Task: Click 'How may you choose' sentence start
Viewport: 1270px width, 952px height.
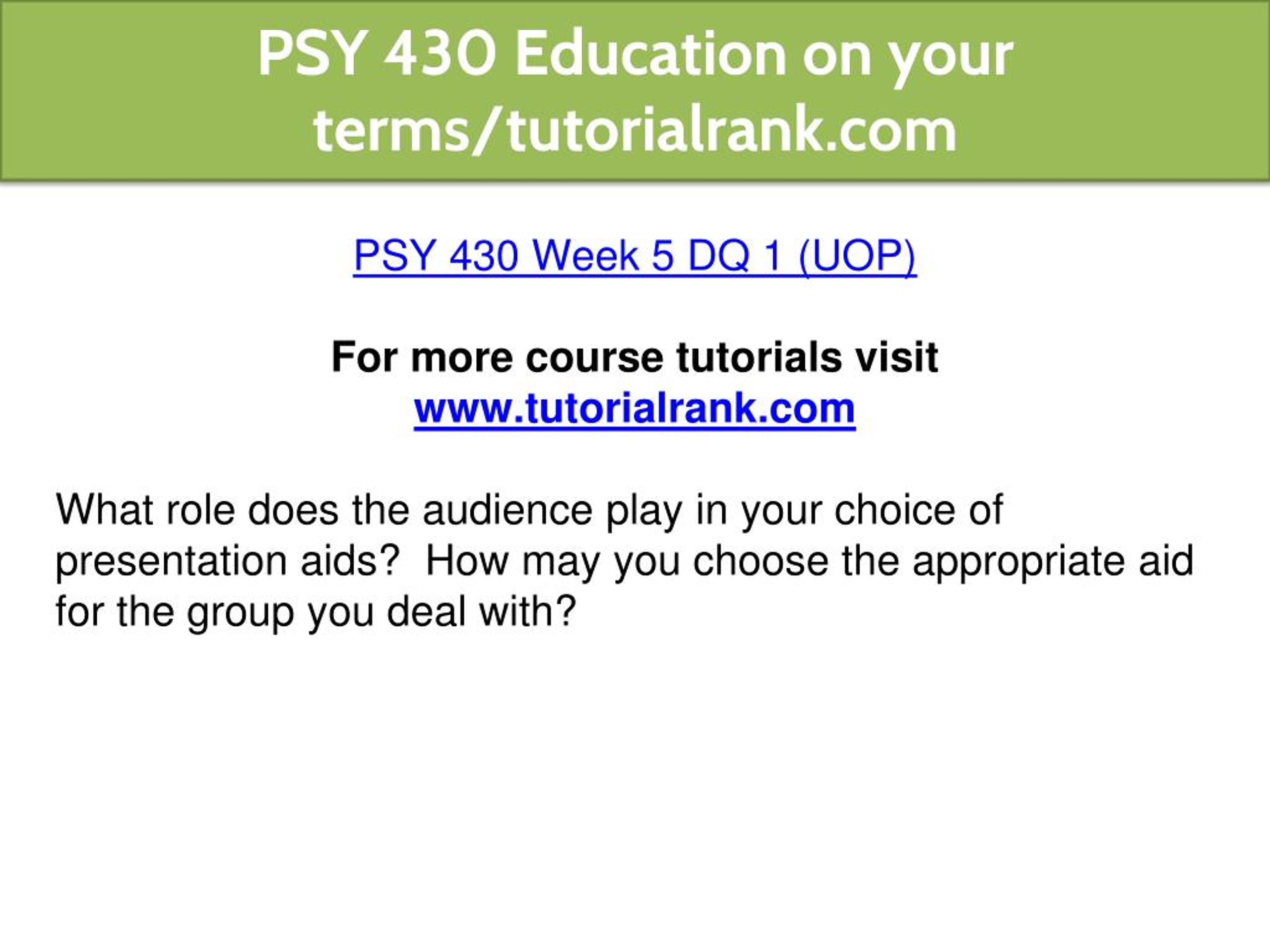Action: tap(627, 562)
